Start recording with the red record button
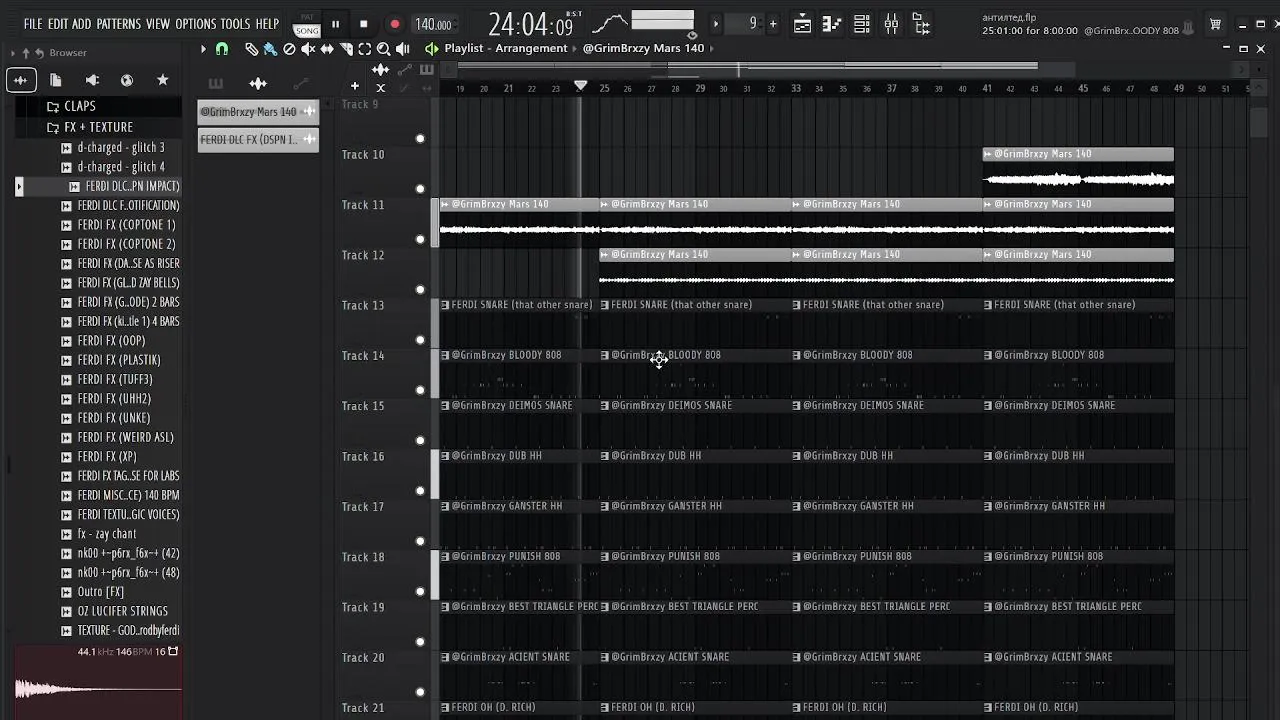 395,24
